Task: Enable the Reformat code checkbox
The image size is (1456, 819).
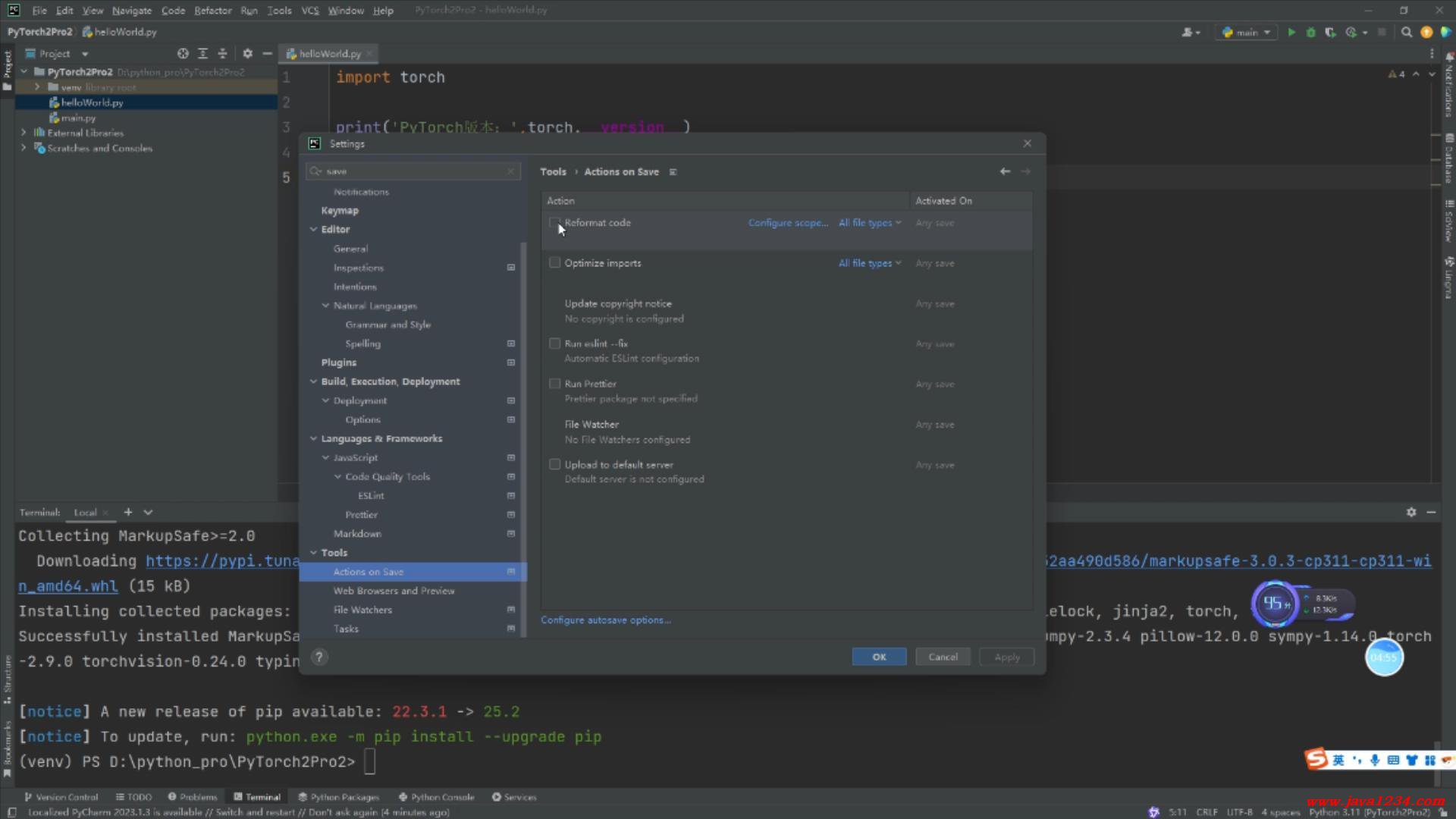Action: click(554, 223)
